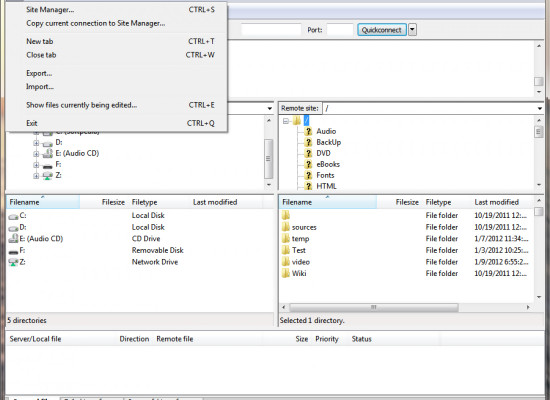Expand the E: (Audio CD) tree node
The height and width of the screenshot is (400, 550).
[x=36, y=154]
